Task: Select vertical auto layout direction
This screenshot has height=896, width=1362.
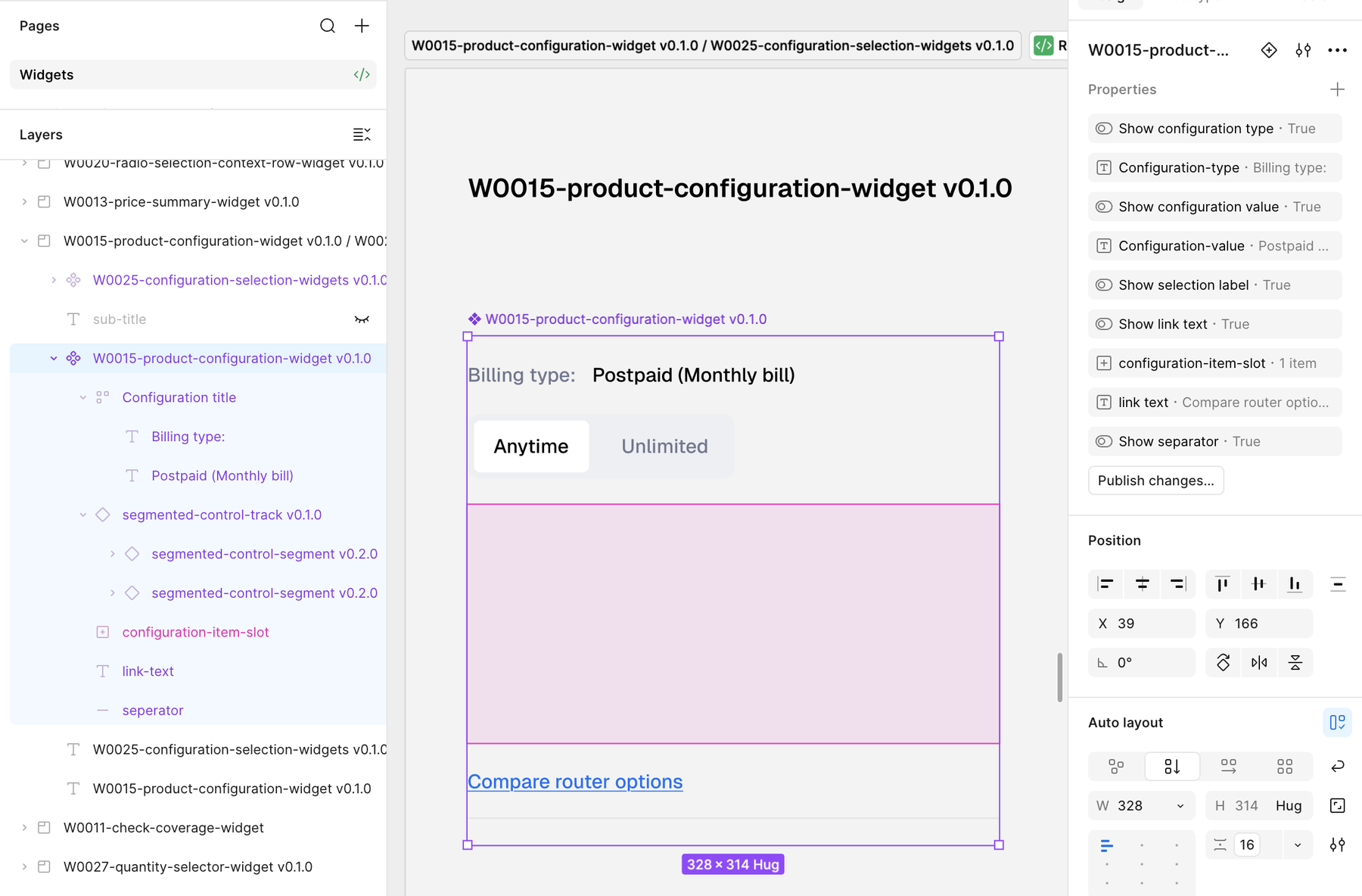Action: (x=1172, y=767)
